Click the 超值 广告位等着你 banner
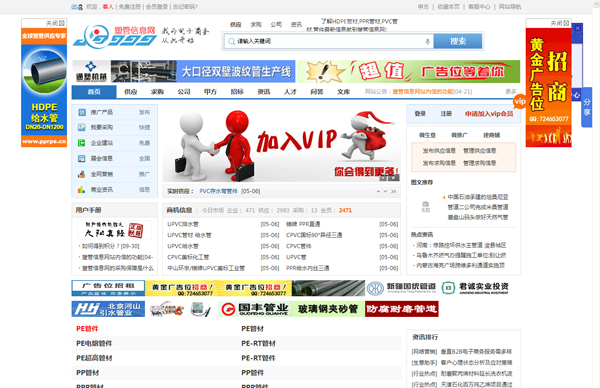The height and width of the screenshot is (388, 600). click(409, 71)
